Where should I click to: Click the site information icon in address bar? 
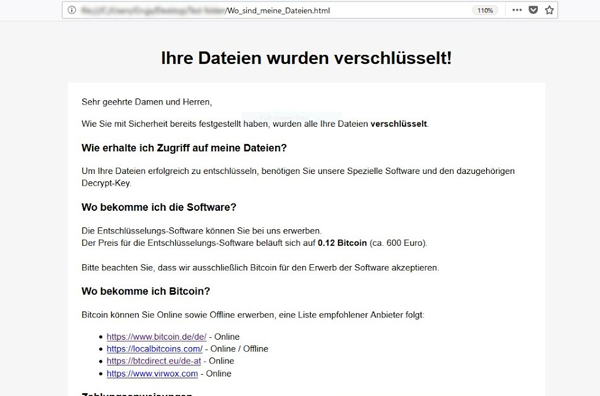pyautogui.click(x=72, y=10)
